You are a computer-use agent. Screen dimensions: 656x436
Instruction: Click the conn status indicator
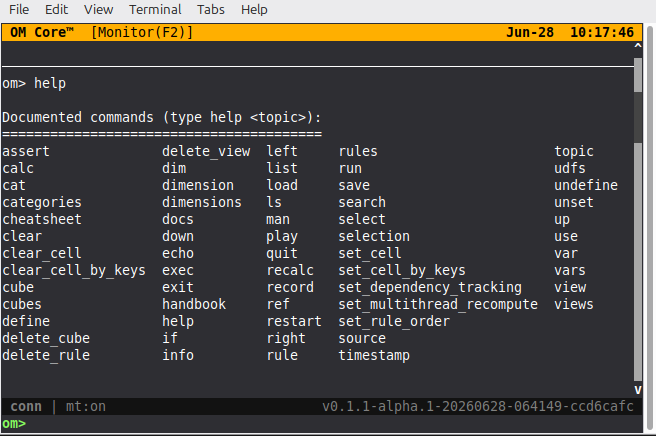26,406
